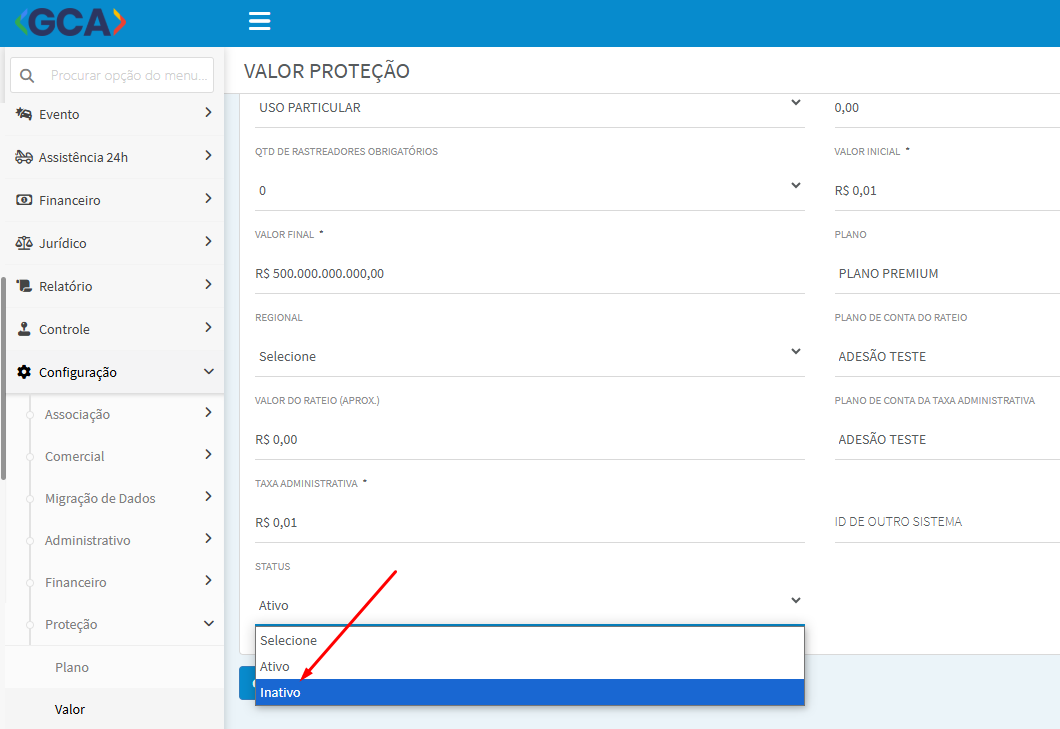Edit the Taxa Administrativa field

pyautogui.click(x=529, y=523)
